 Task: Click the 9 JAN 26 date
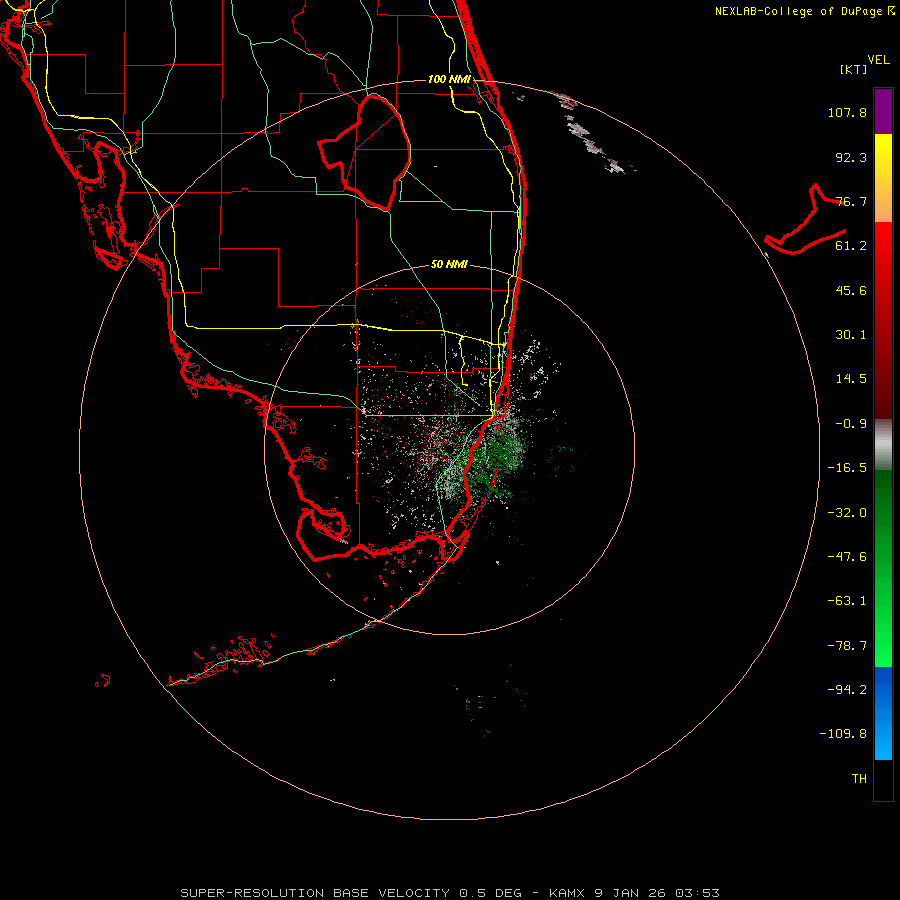(631, 893)
